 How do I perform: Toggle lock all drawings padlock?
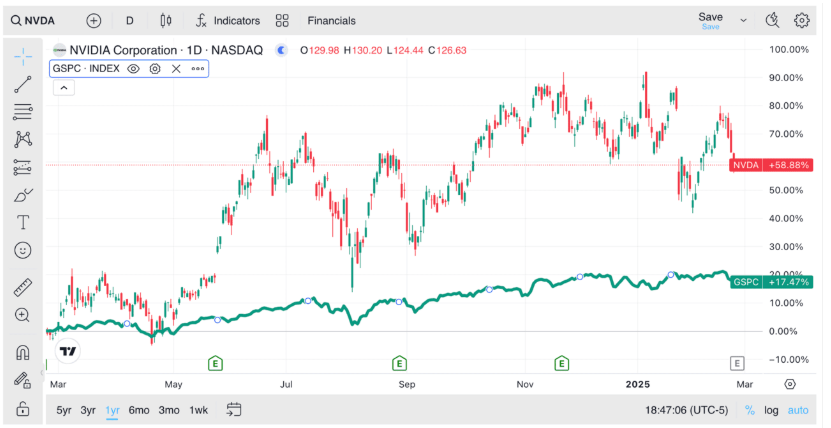23,409
